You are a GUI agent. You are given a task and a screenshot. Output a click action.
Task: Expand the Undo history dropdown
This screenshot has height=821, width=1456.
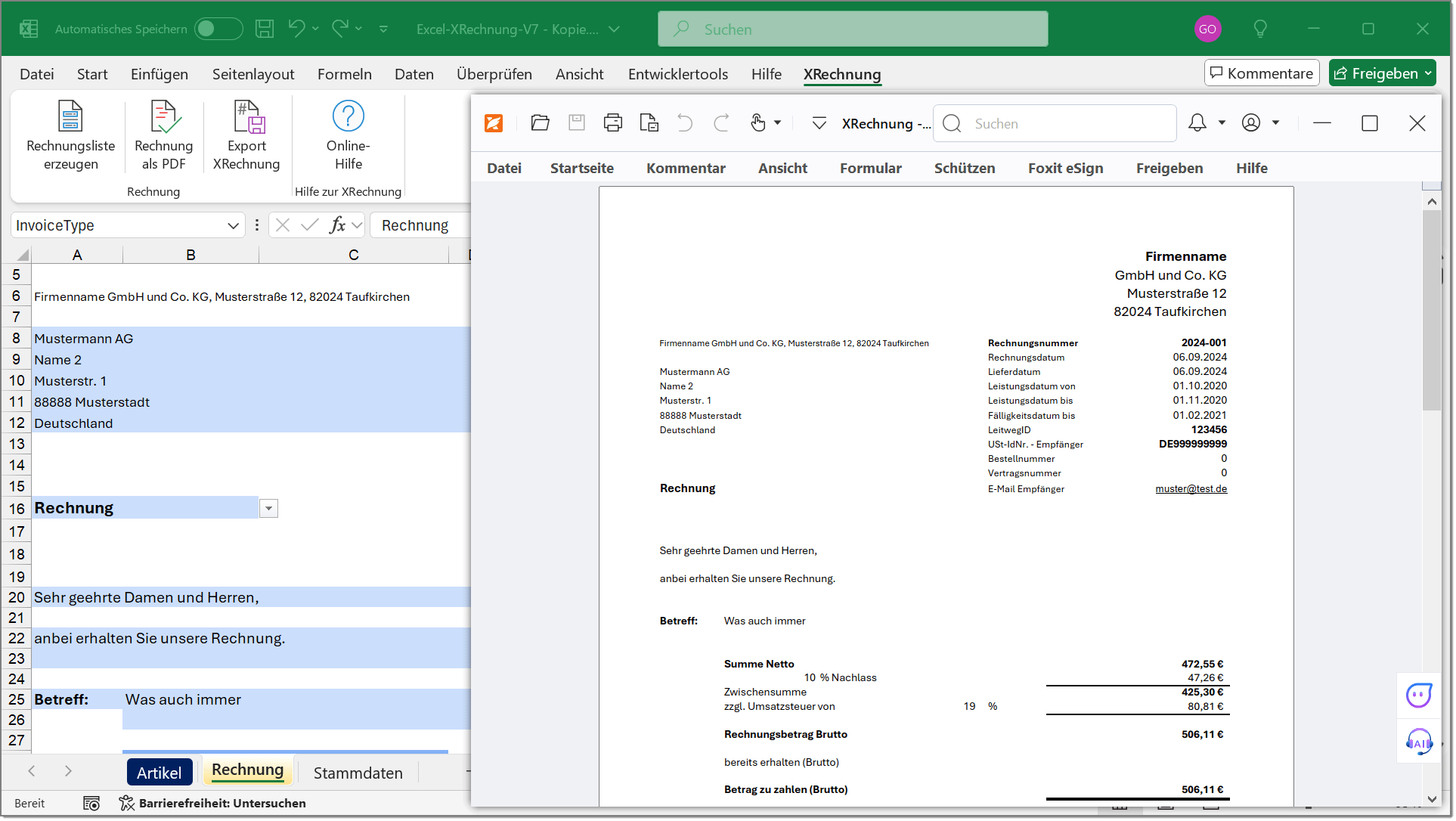316,28
